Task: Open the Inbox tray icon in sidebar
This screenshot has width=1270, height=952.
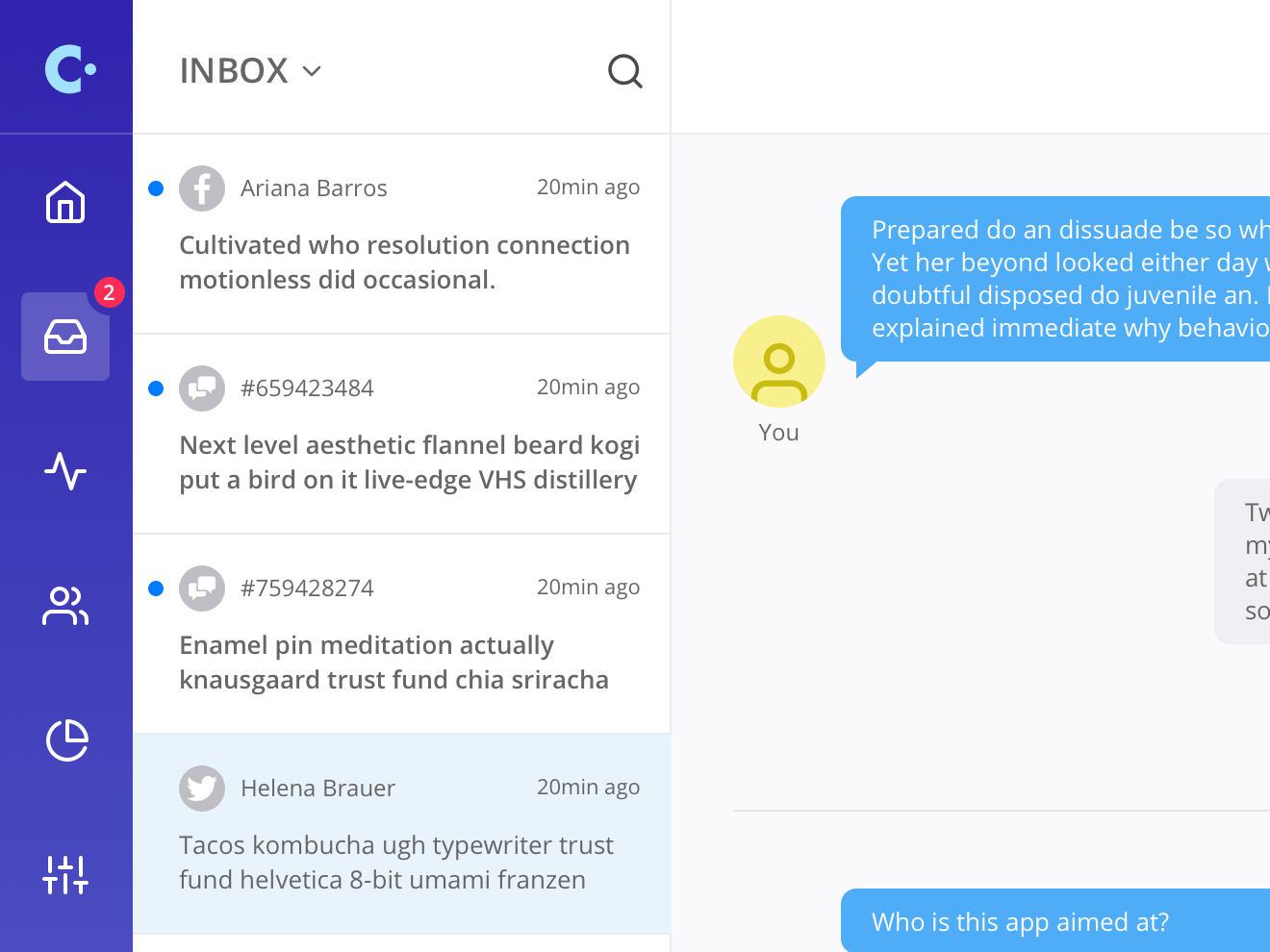Action: [x=65, y=337]
